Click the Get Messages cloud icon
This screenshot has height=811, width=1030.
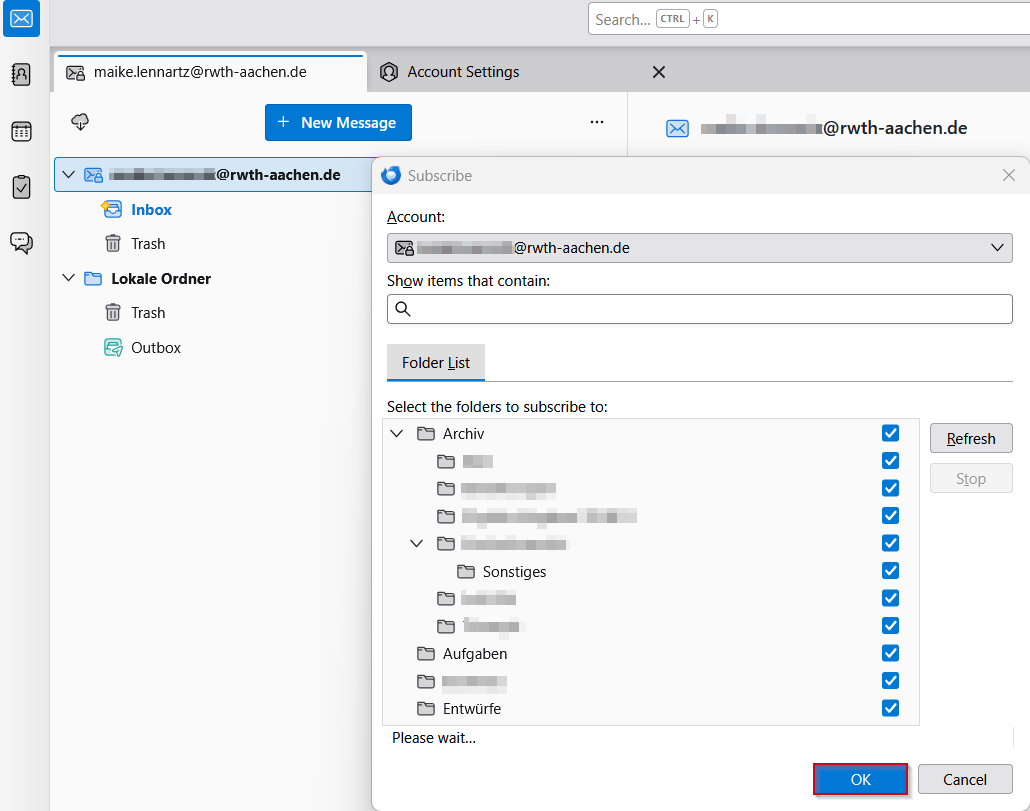point(80,121)
